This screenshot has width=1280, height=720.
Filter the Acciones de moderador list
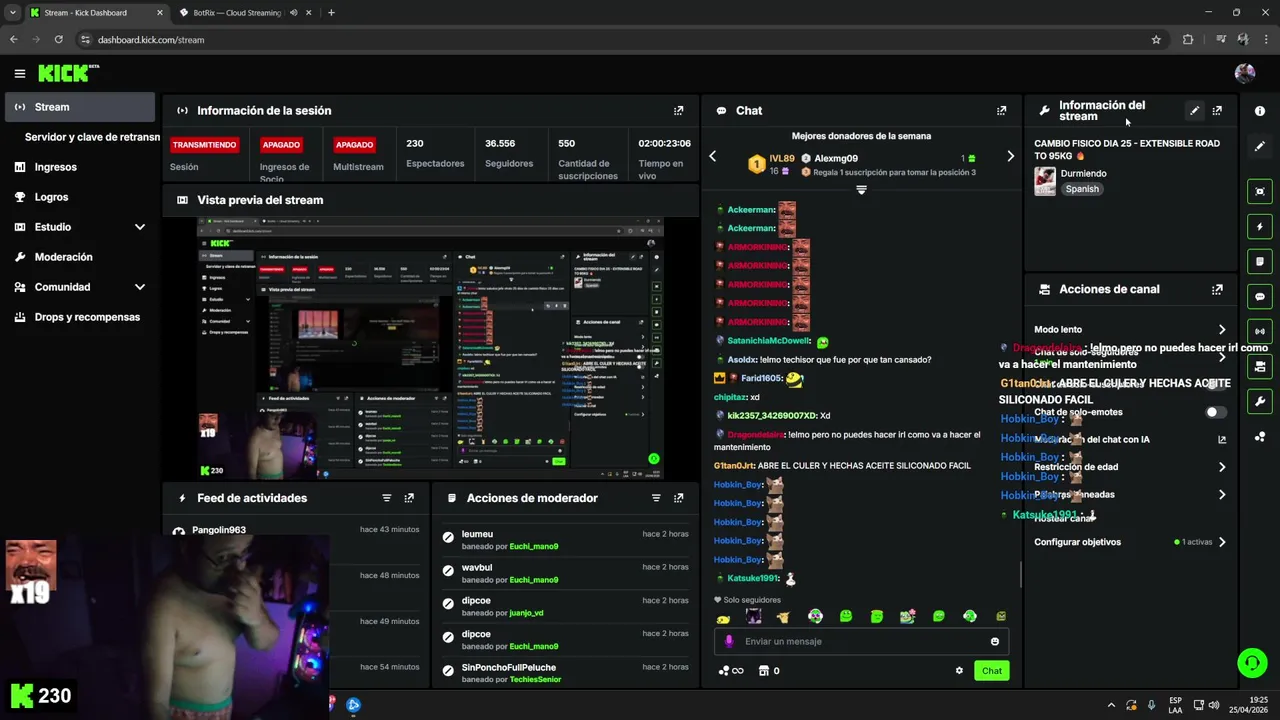coord(656,498)
